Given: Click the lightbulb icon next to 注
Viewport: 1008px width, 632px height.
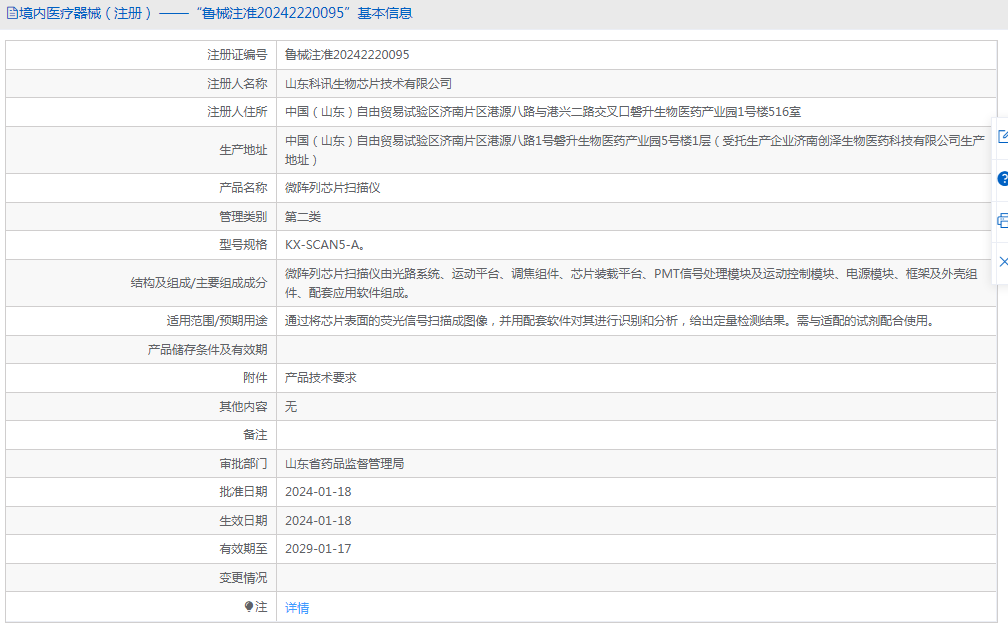Looking at the screenshot, I should click(x=249, y=606).
